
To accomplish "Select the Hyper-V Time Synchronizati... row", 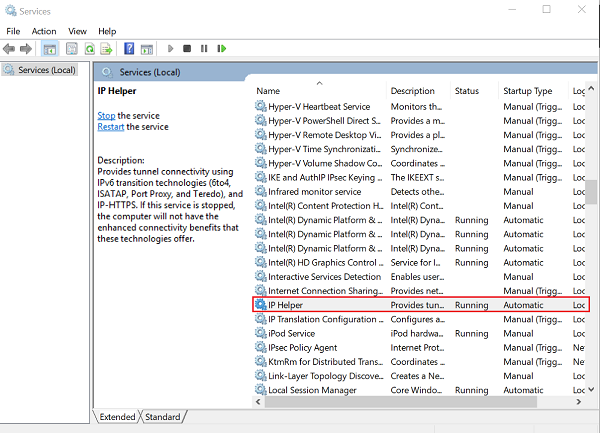I will 419,149.
